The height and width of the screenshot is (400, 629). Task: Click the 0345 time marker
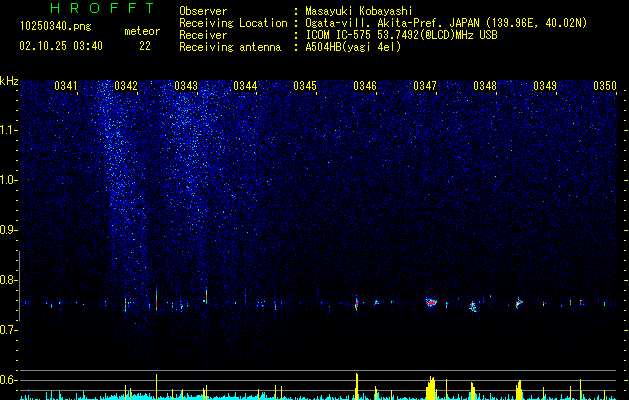pyautogui.click(x=305, y=86)
